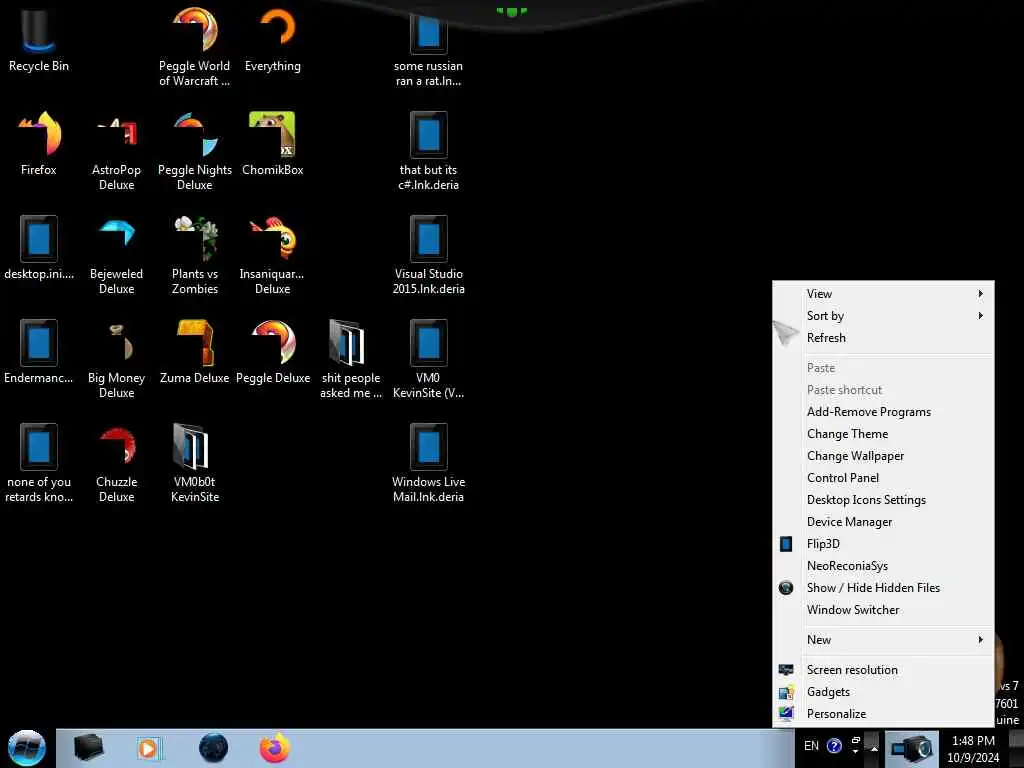The height and width of the screenshot is (768, 1024).
Task: Select the Windows Live Mail.lnk.deria file
Action: 428,463
